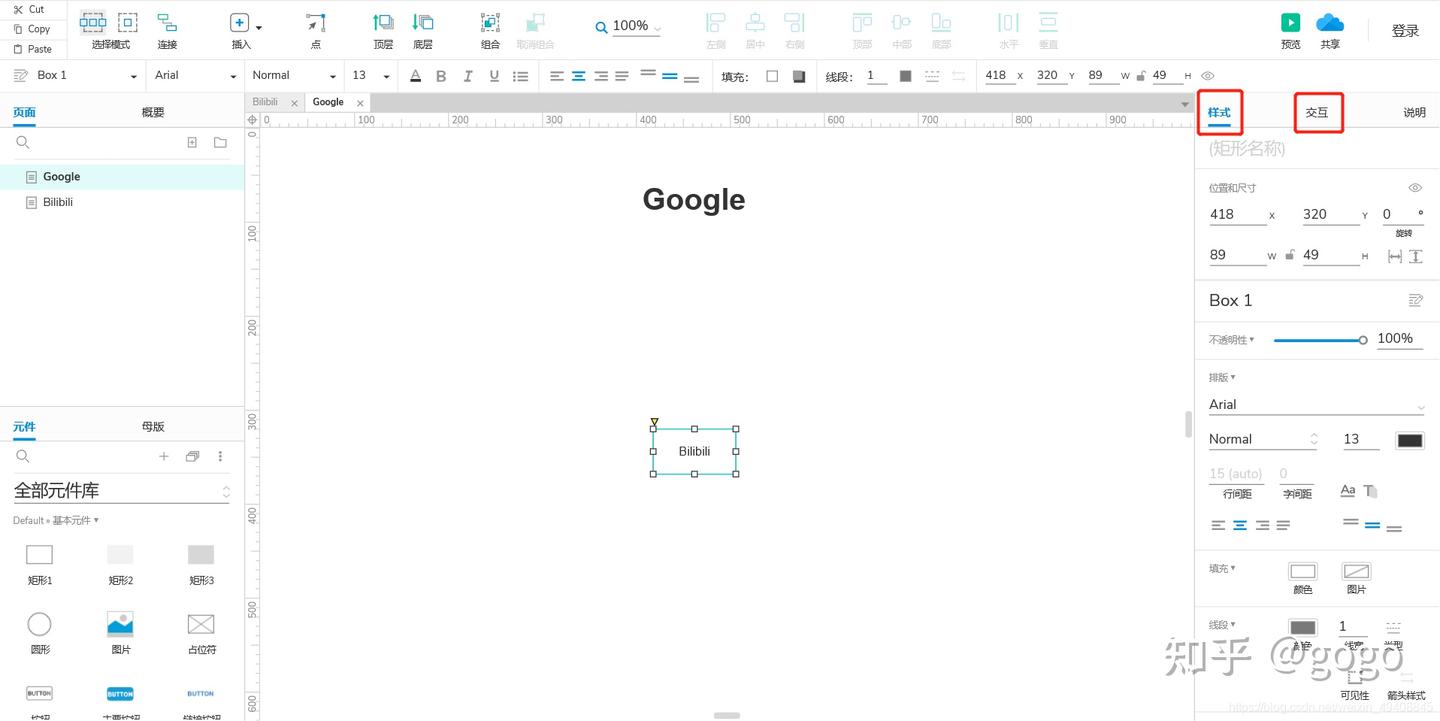Toggle the eye icon beside 位置和尺寸
Image resolution: width=1440 pixels, height=721 pixels.
pyautogui.click(x=1415, y=188)
